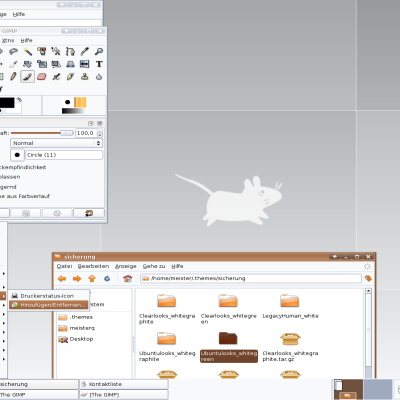Click the file view vertical scrollbar

(368, 333)
